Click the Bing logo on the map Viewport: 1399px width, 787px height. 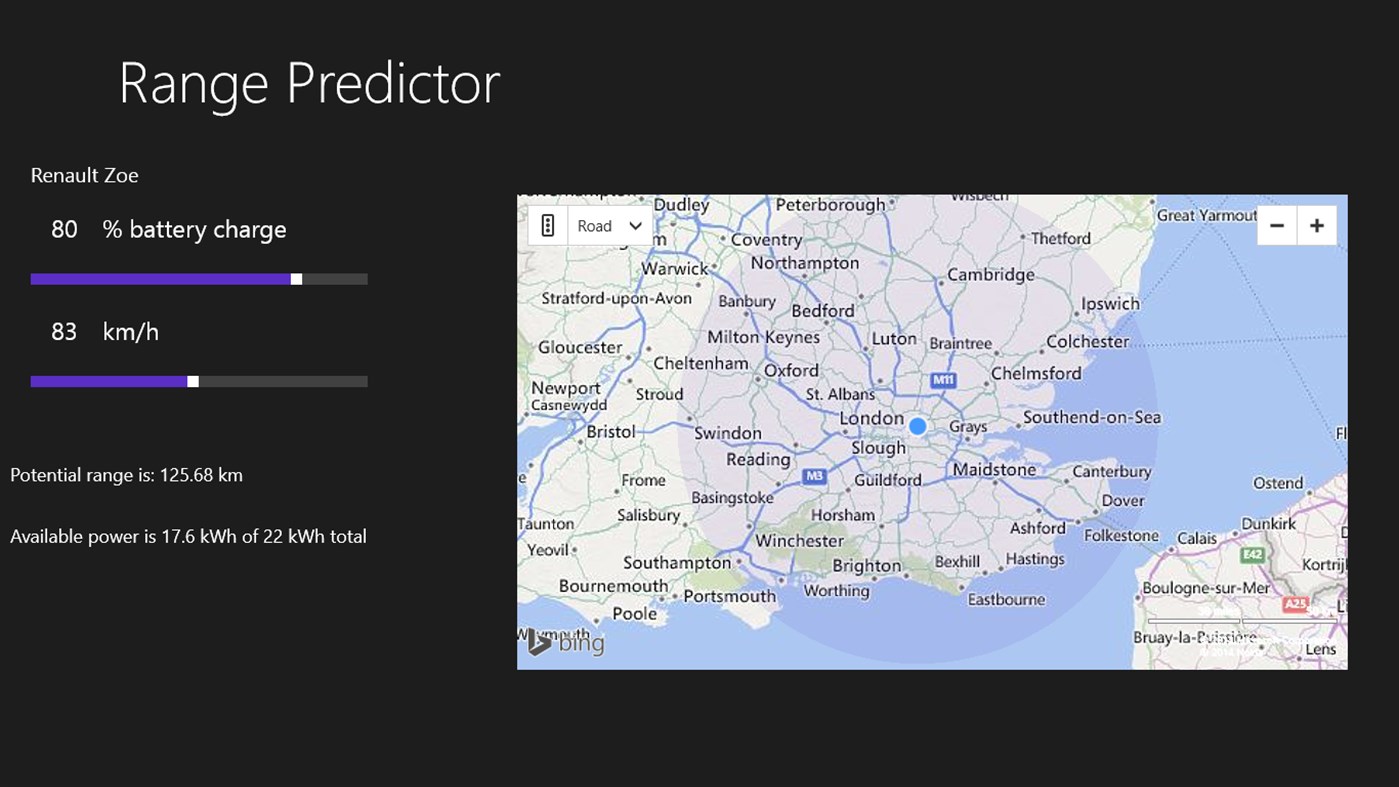pyautogui.click(x=567, y=643)
